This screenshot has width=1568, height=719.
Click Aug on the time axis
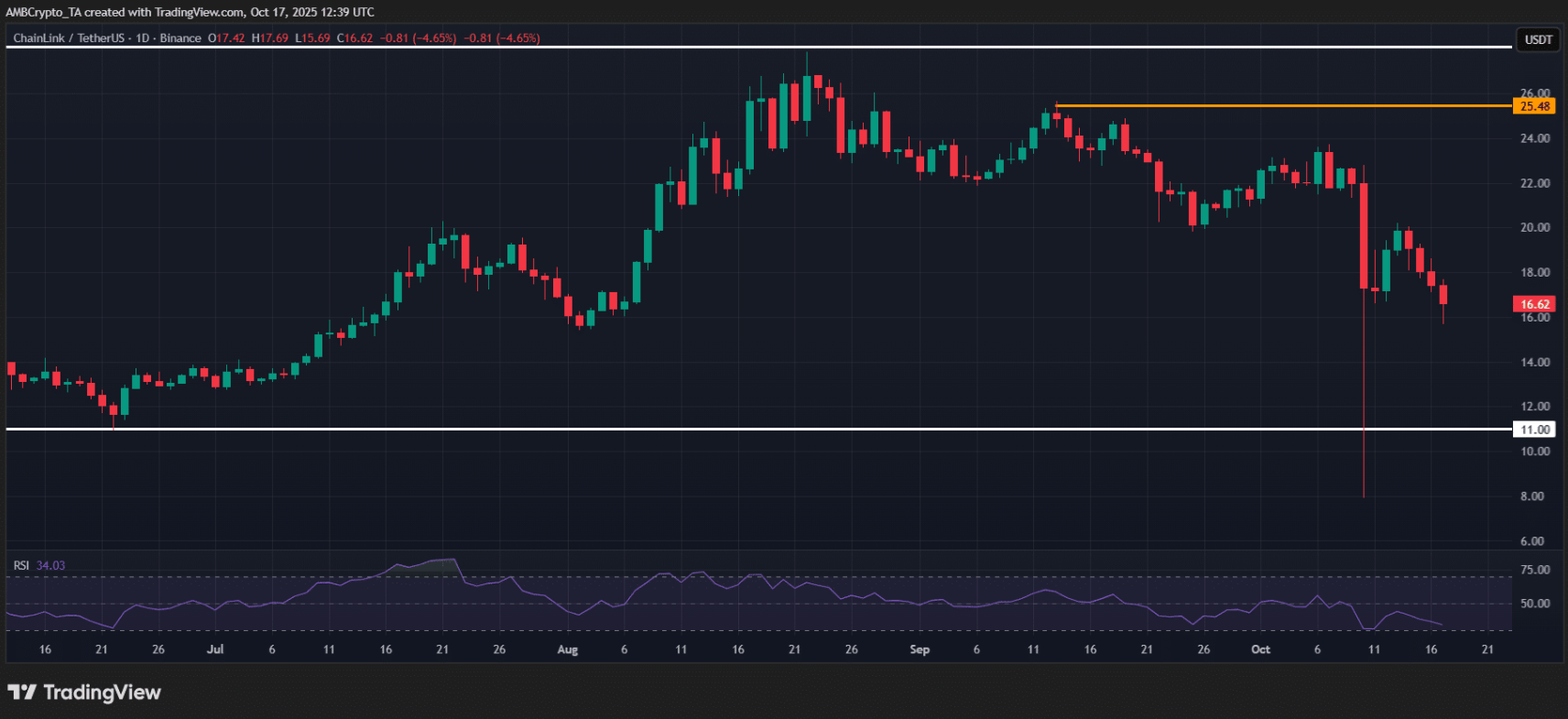pos(568,649)
